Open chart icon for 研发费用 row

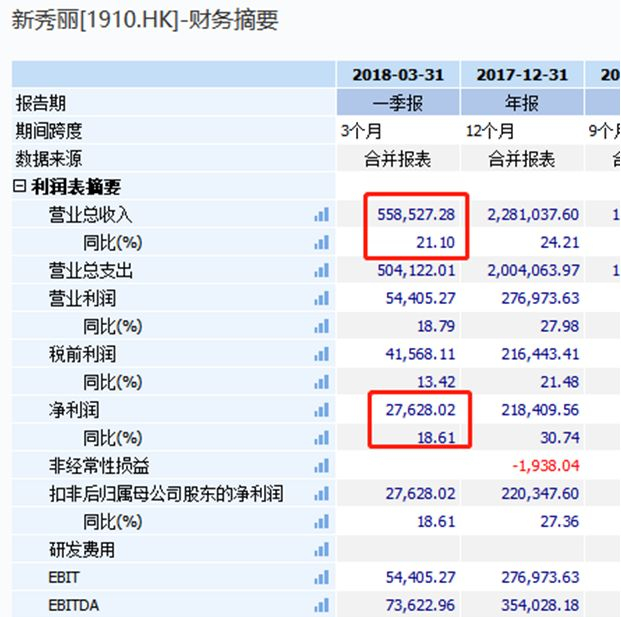click(322, 550)
